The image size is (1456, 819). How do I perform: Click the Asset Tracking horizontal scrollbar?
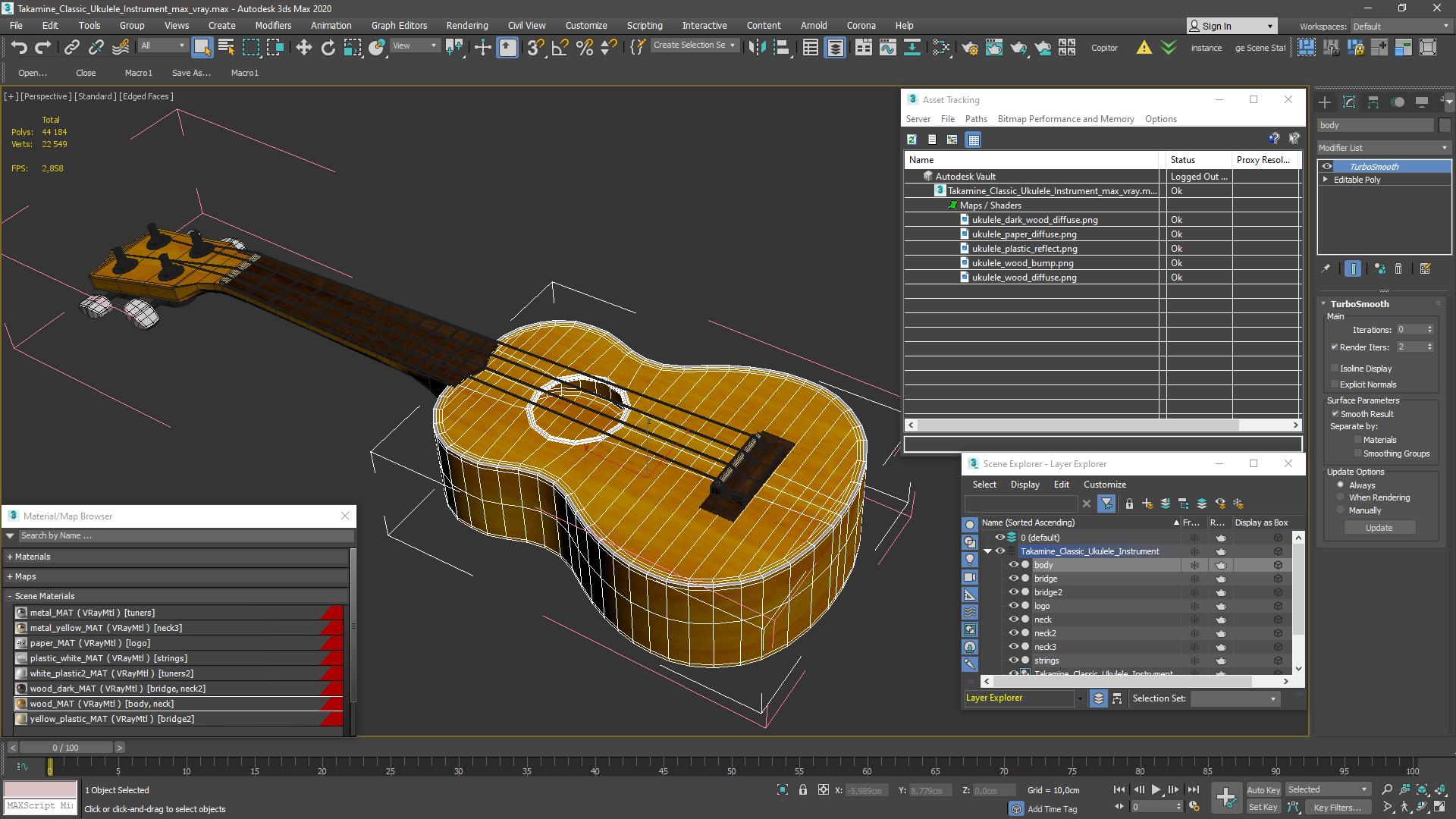point(1080,425)
